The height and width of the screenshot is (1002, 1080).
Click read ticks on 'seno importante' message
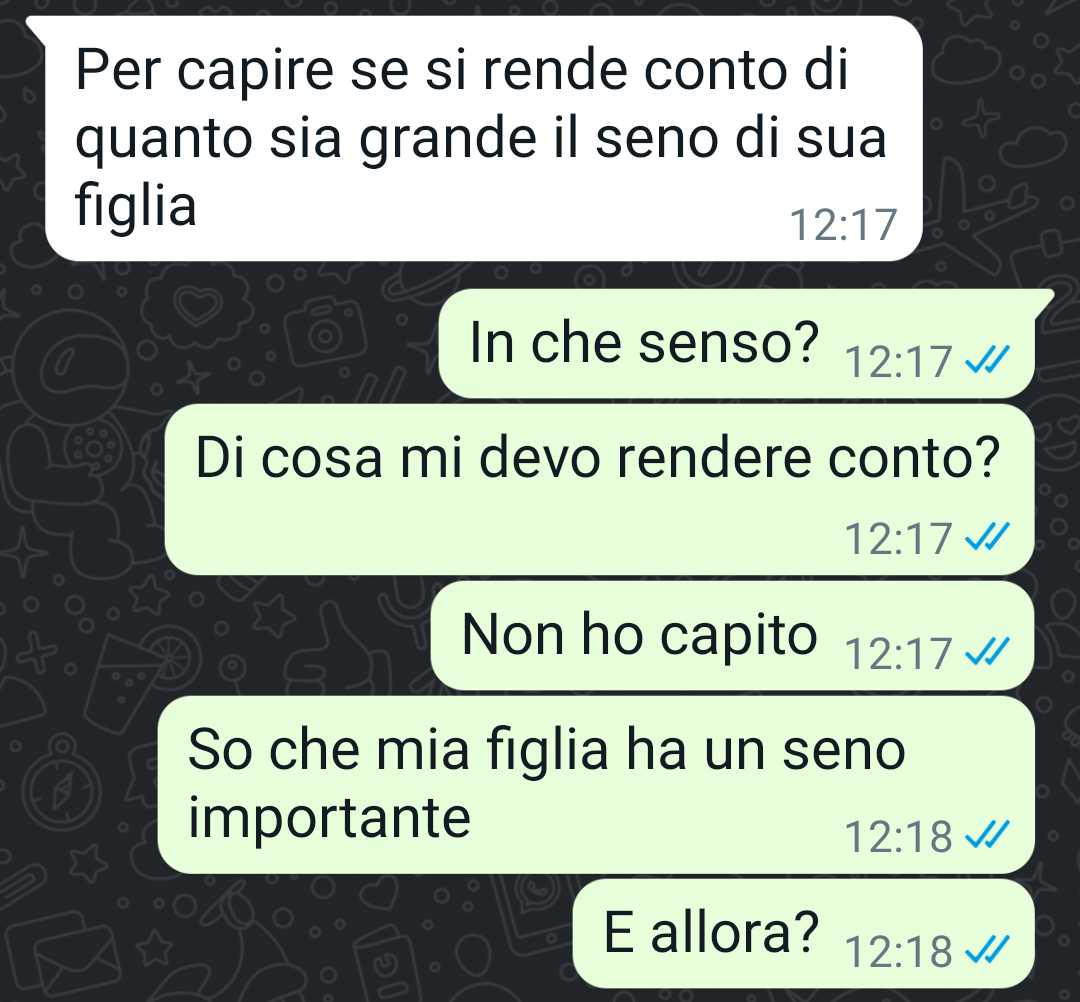click(988, 835)
